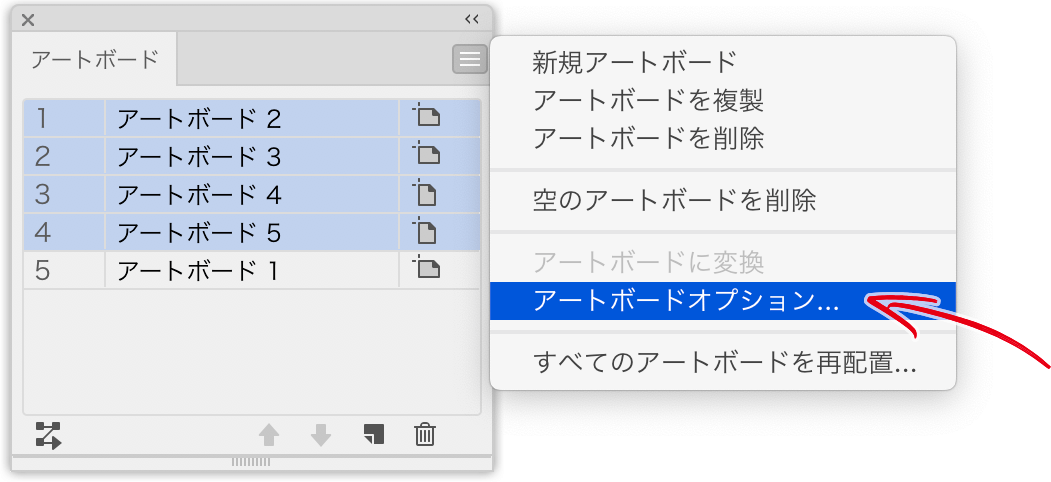
Task: Click the trash icon to delete artboard
Action: click(425, 435)
